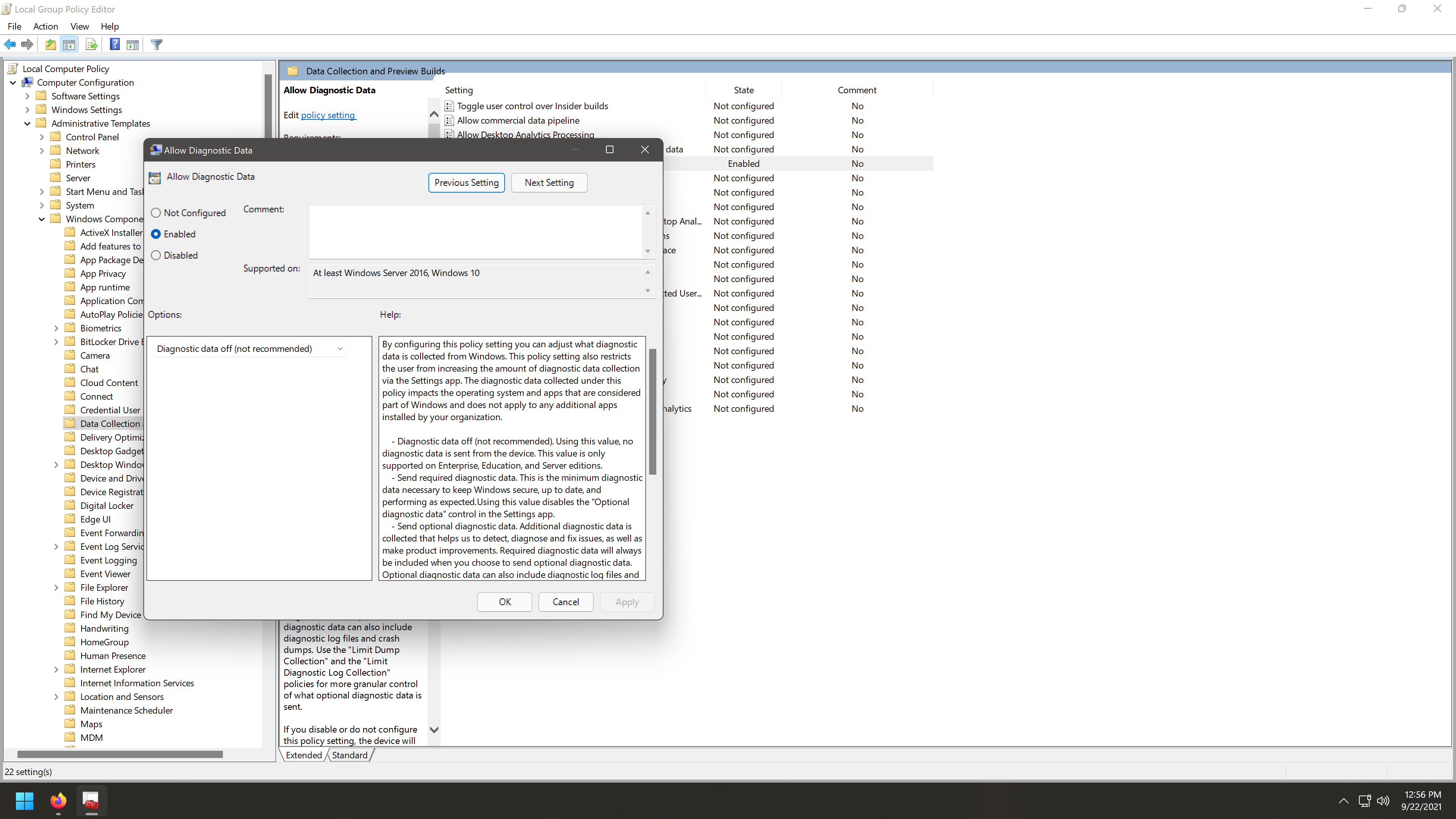Viewport: 1456px width, 819px height.
Task: Expand the Location and Sensors node
Action: pos(56,697)
